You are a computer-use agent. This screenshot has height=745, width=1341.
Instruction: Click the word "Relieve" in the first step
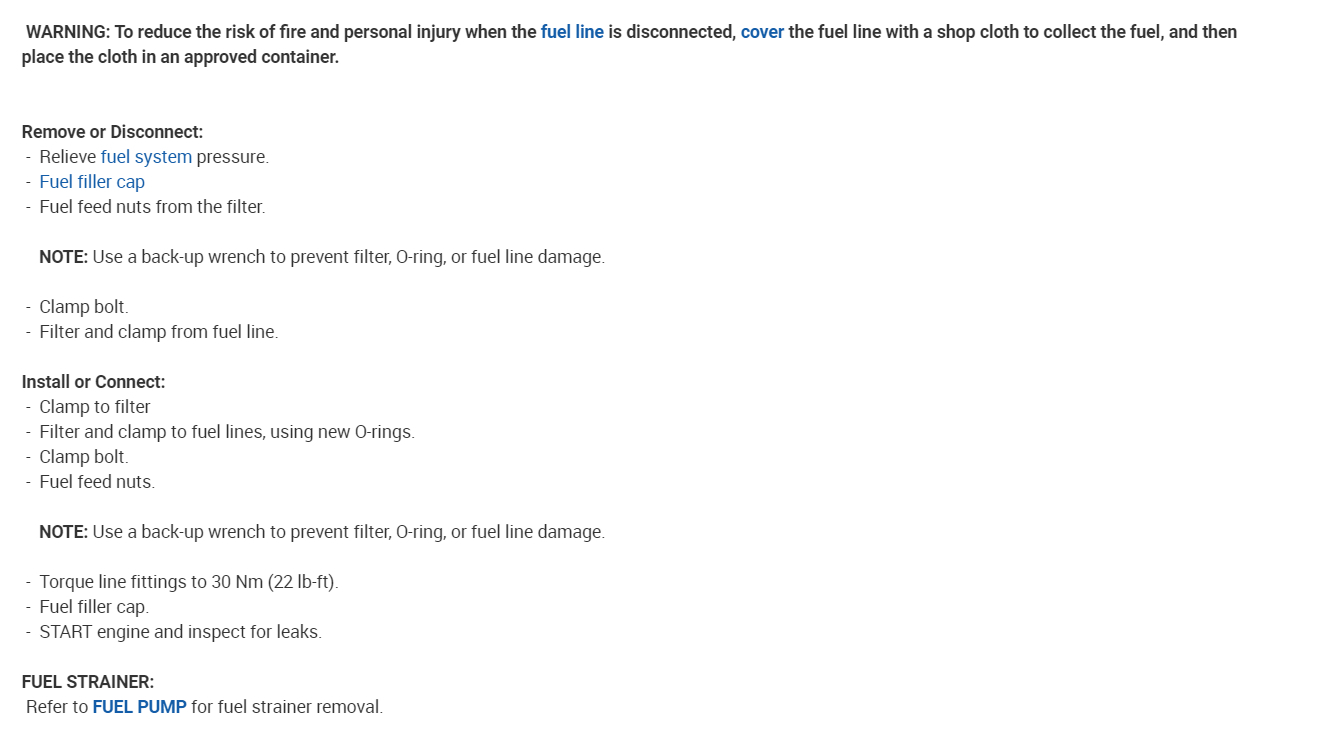(x=68, y=157)
